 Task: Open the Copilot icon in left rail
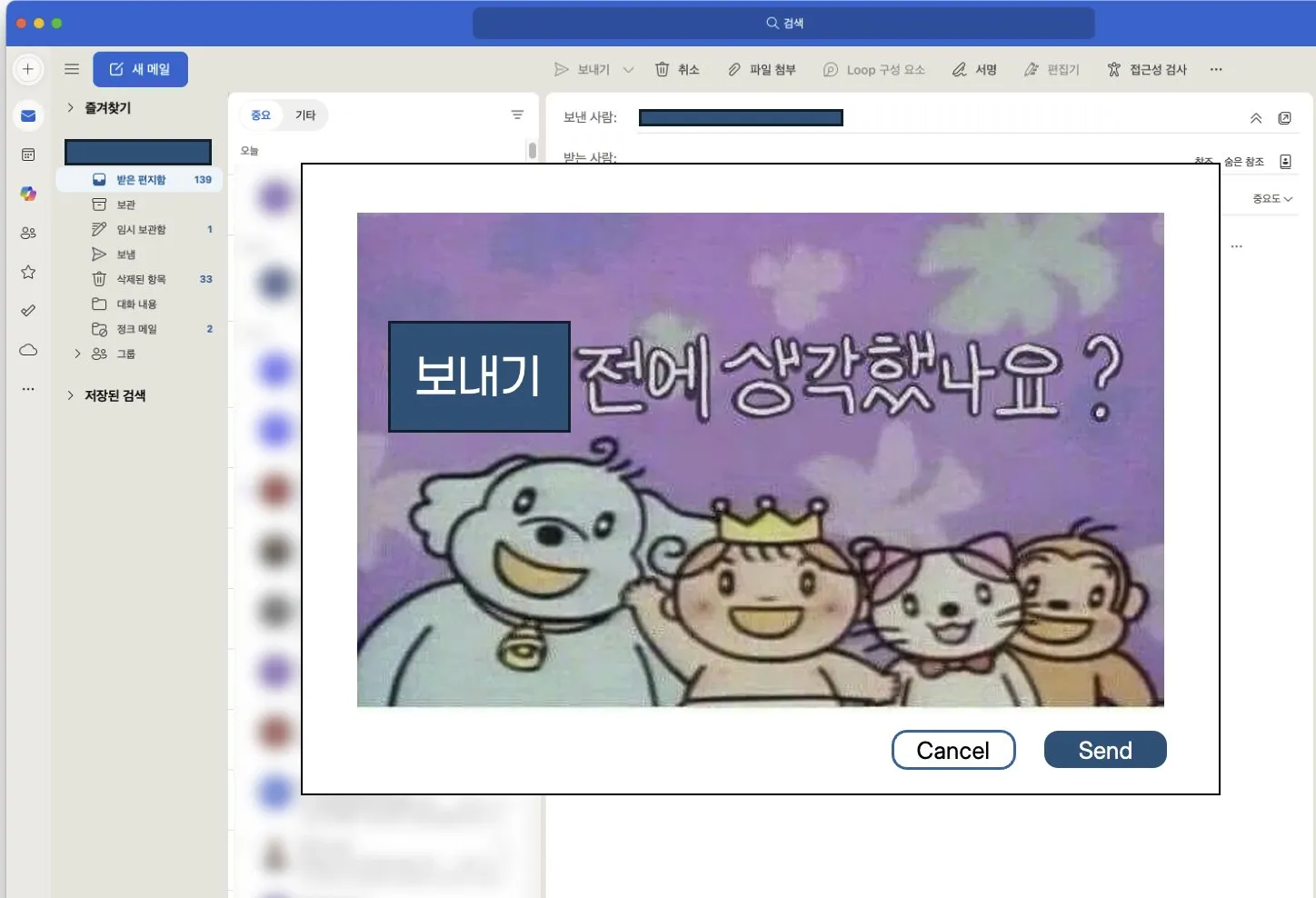(x=28, y=194)
